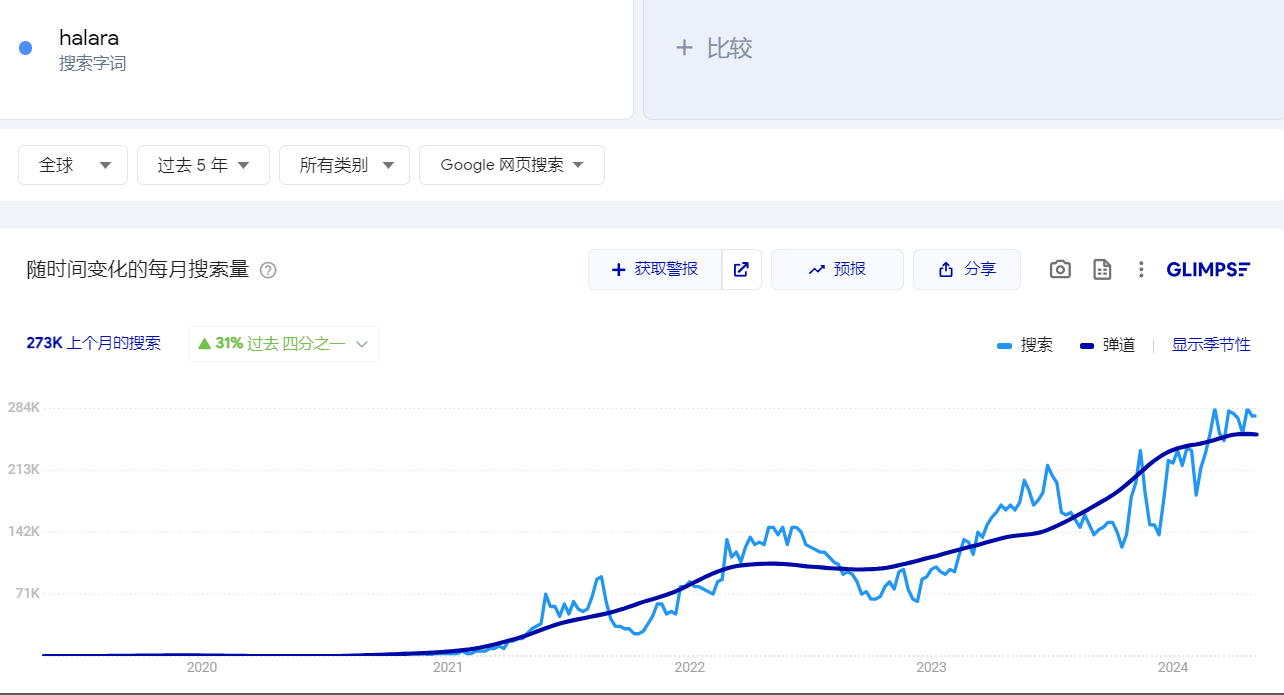Click the CSV export file icon
The width and height of the screenshot is (1284, 695).
pyautogui.click(x=1102, y=269)
